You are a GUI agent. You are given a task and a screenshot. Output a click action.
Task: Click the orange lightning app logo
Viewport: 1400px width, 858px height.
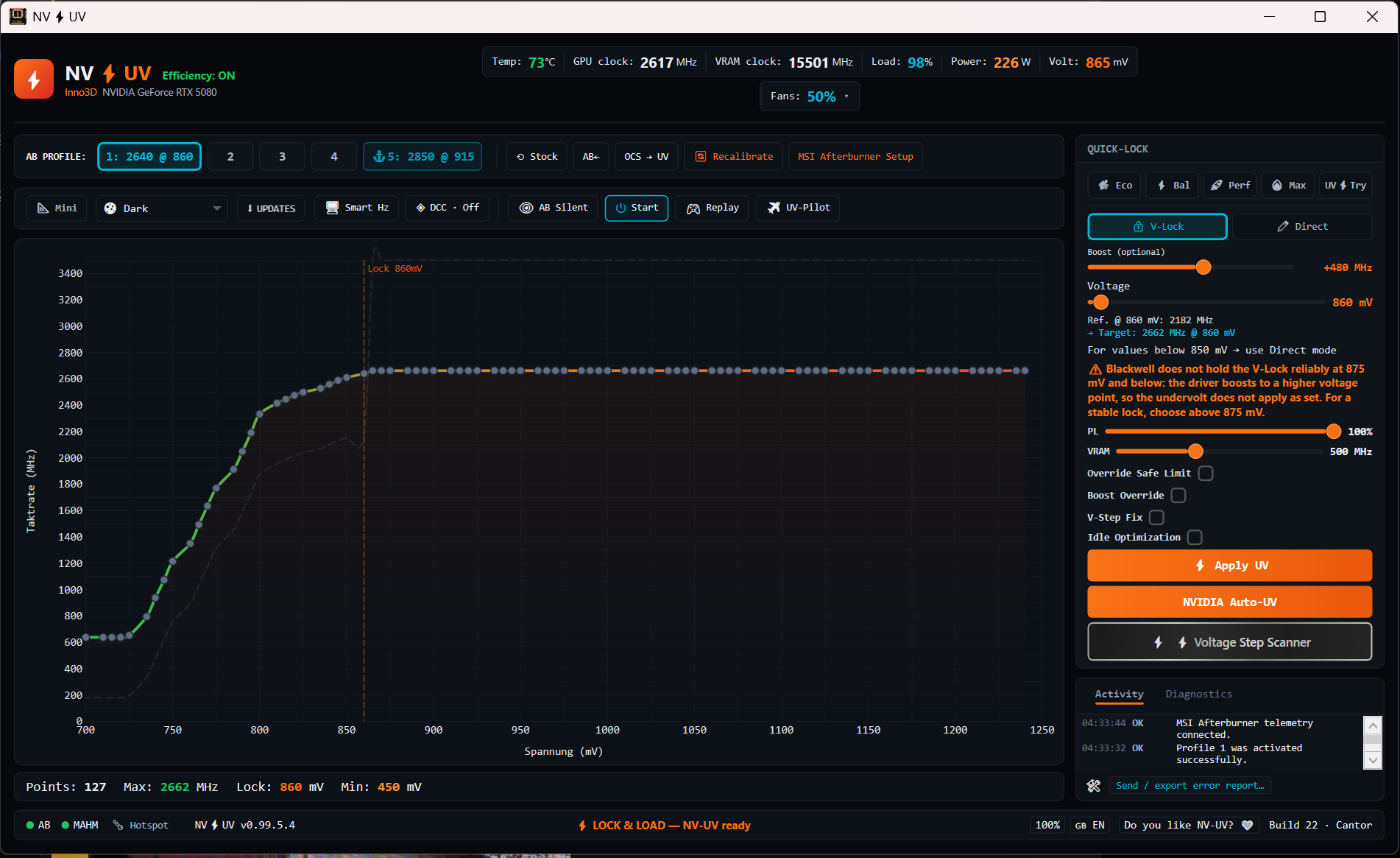point(34,79)
